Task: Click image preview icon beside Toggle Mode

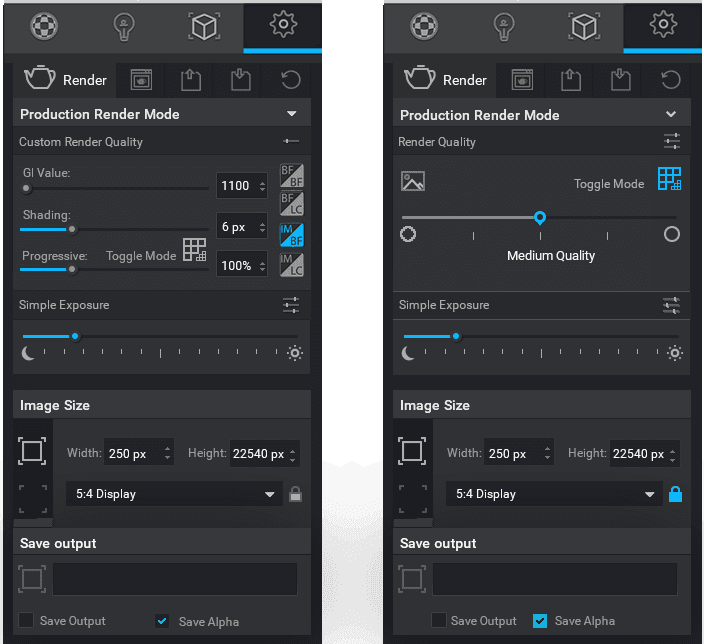Action: click(x=413, y=181)
